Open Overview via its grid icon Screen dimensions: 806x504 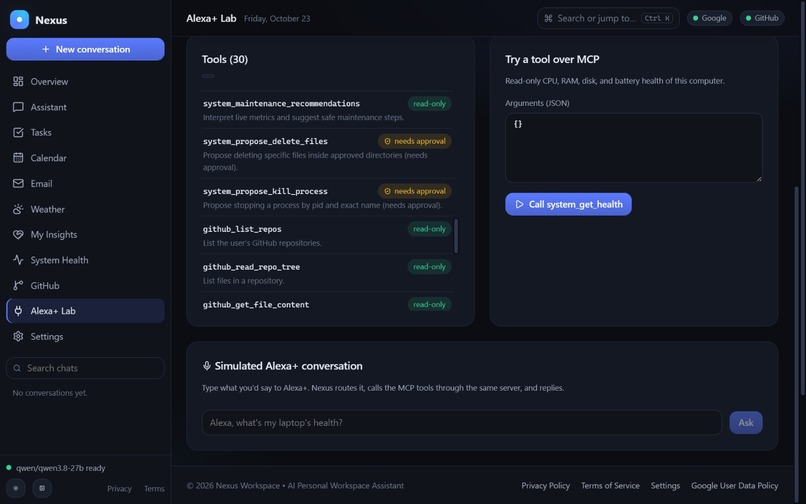pyautogui.click(x=18, y=81)
